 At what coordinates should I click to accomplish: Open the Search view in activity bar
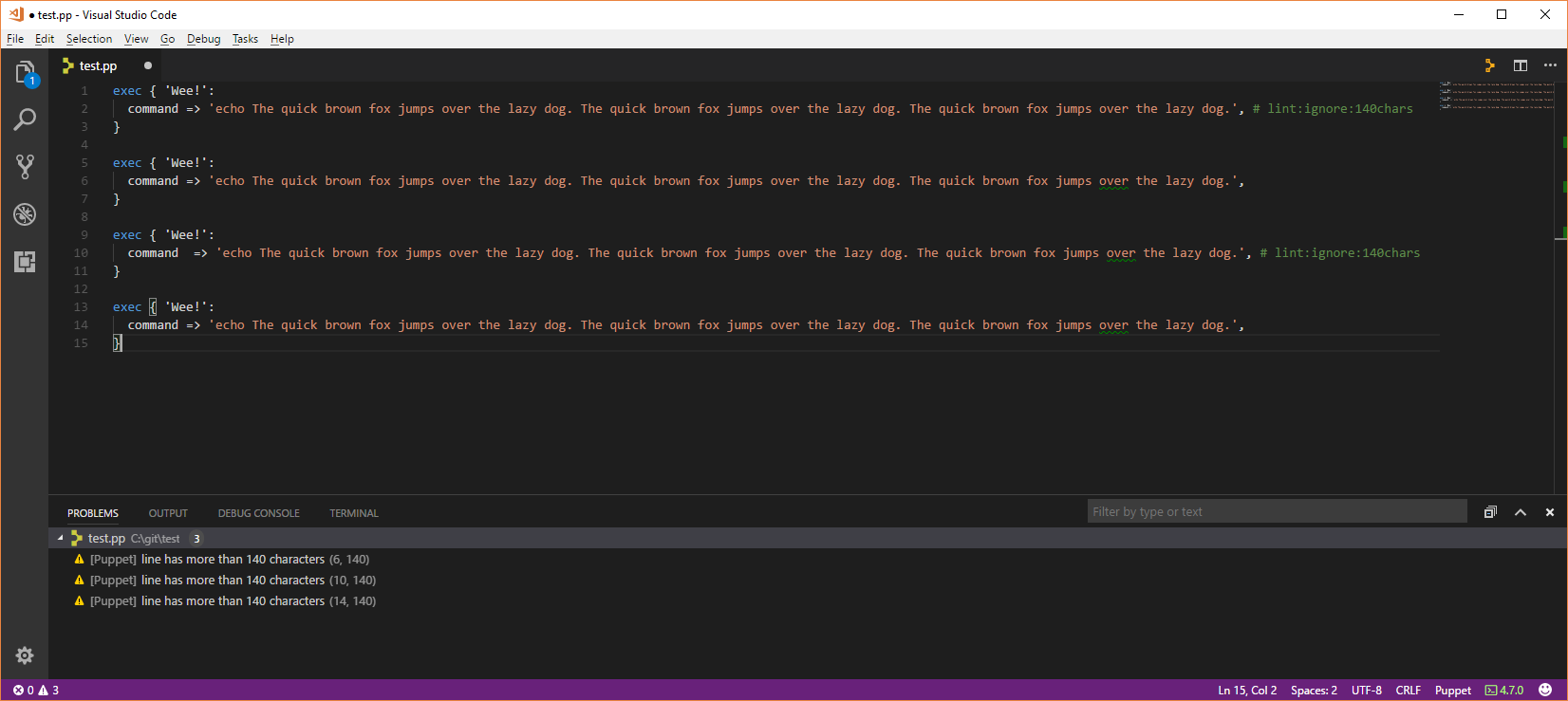[25, 120]
